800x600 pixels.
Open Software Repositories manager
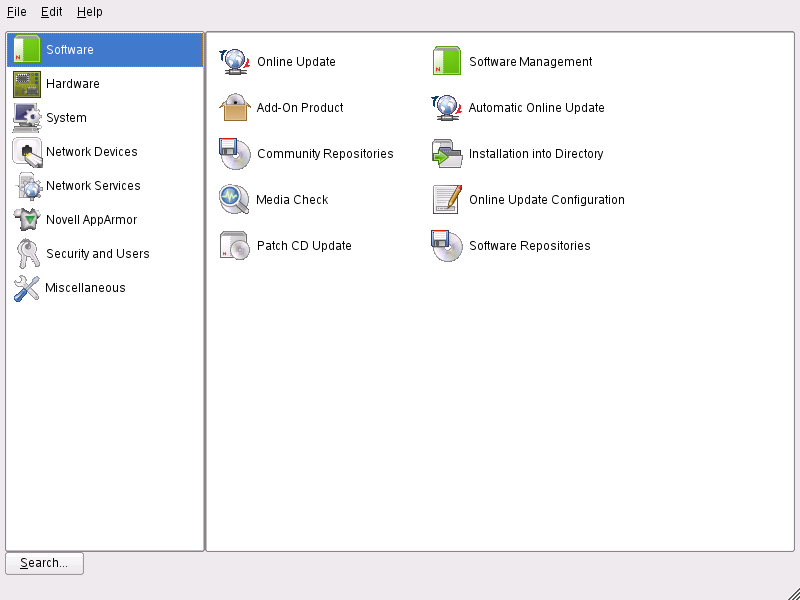[x=530, y=245]
